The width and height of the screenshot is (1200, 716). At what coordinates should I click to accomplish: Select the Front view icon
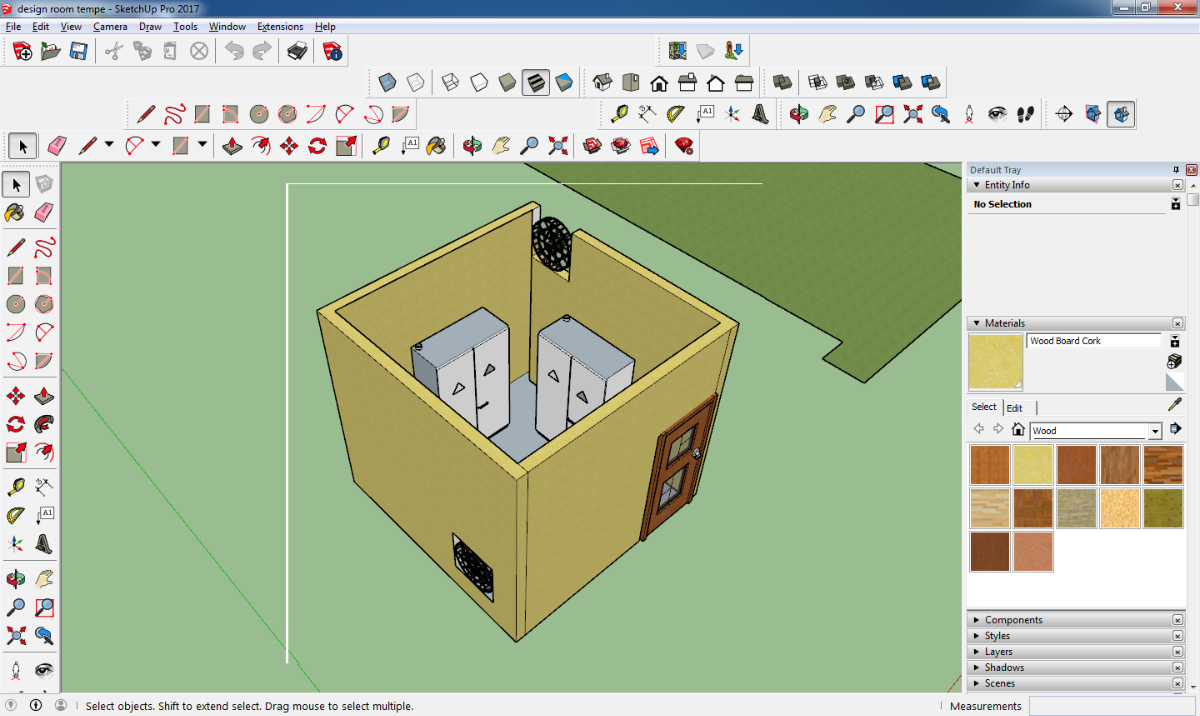(x=659, y=82)
